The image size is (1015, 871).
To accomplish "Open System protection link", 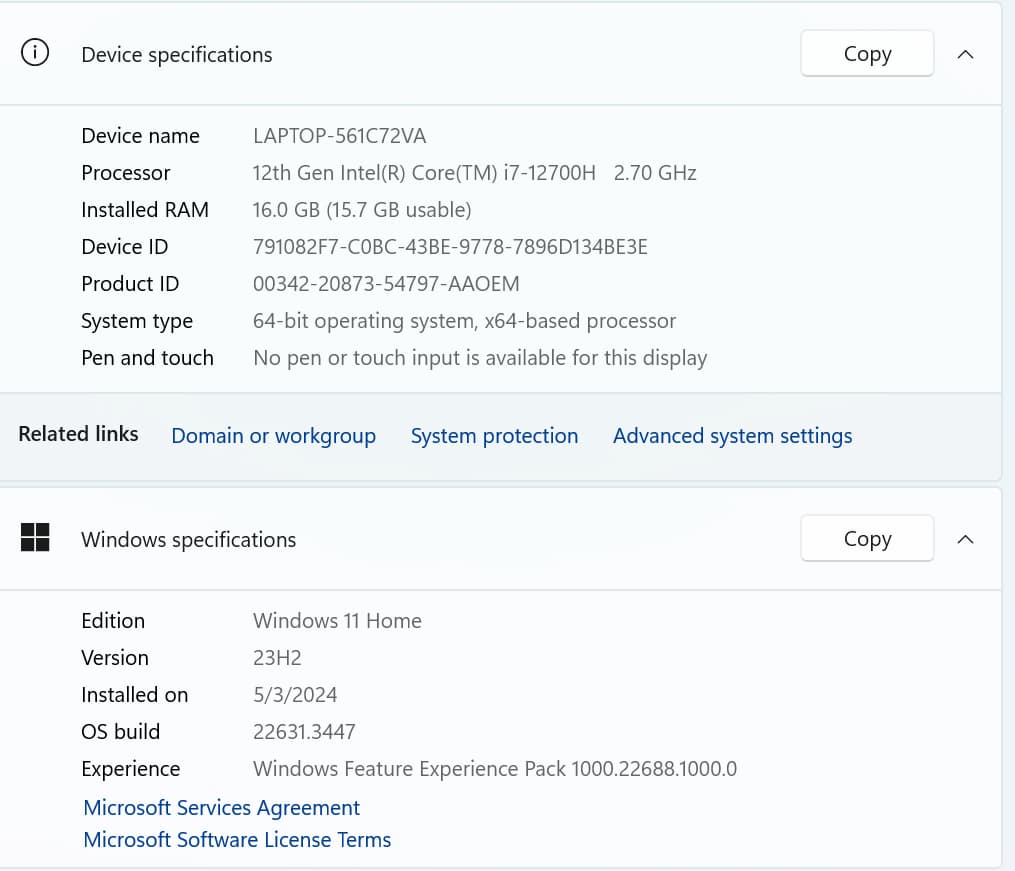I will click(494, 436).
